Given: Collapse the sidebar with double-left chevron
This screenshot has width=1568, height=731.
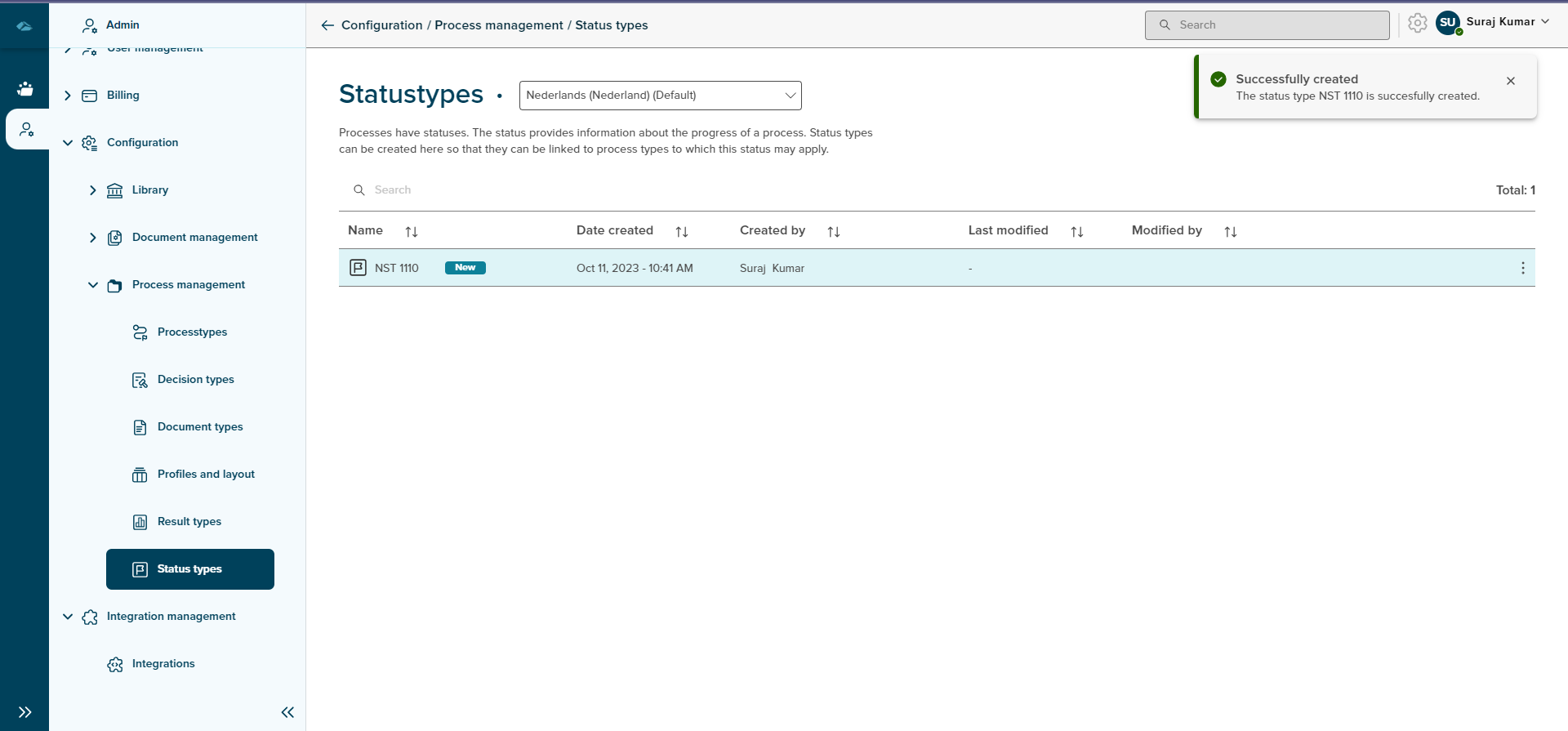Looking at the screenshot, I should [x=287, y=712].
